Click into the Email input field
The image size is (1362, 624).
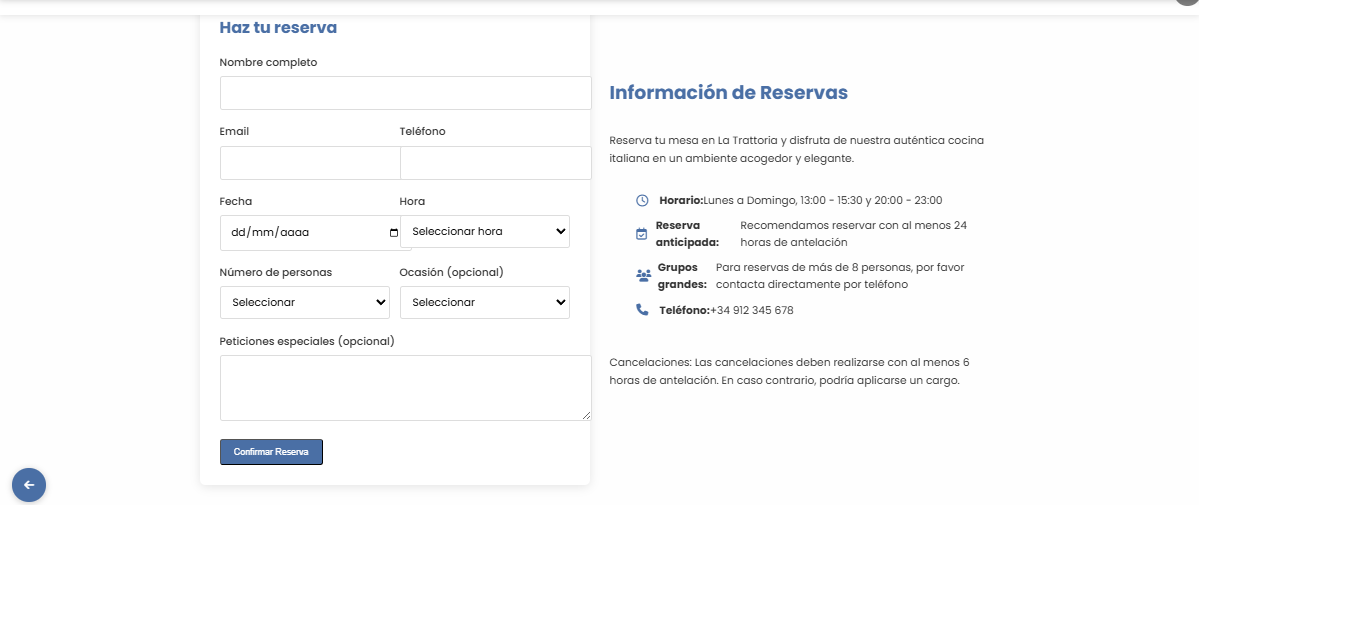coord(310,163)
